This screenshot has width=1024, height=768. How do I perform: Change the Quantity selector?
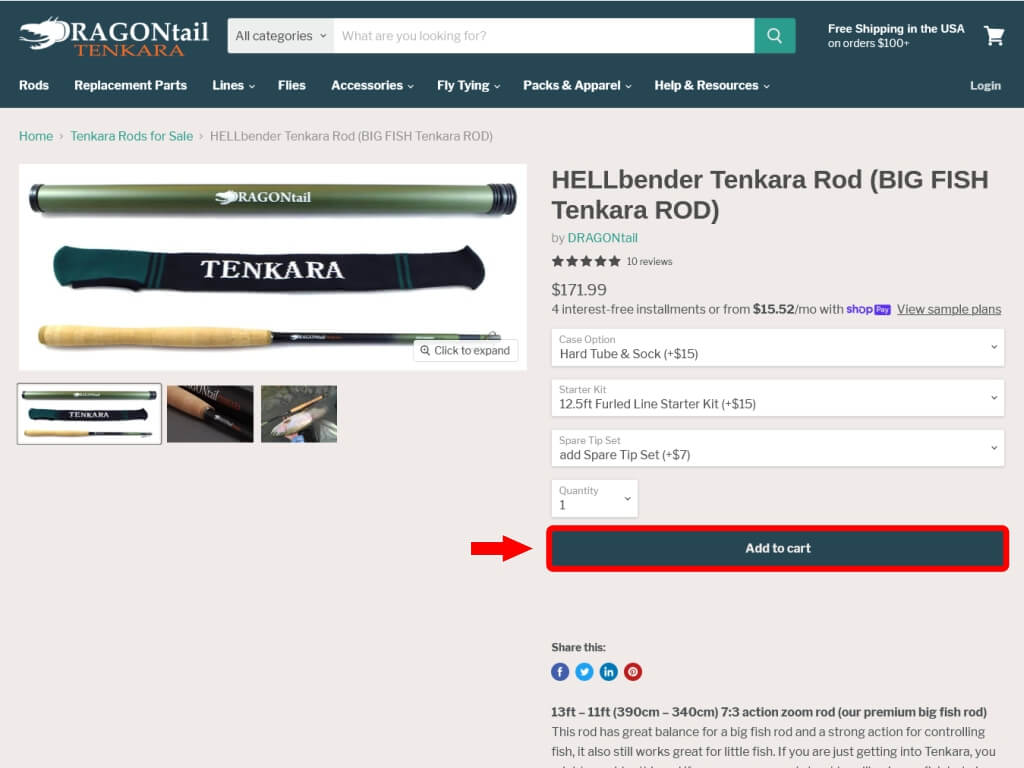pyautogui.click(x=594, y=498)
